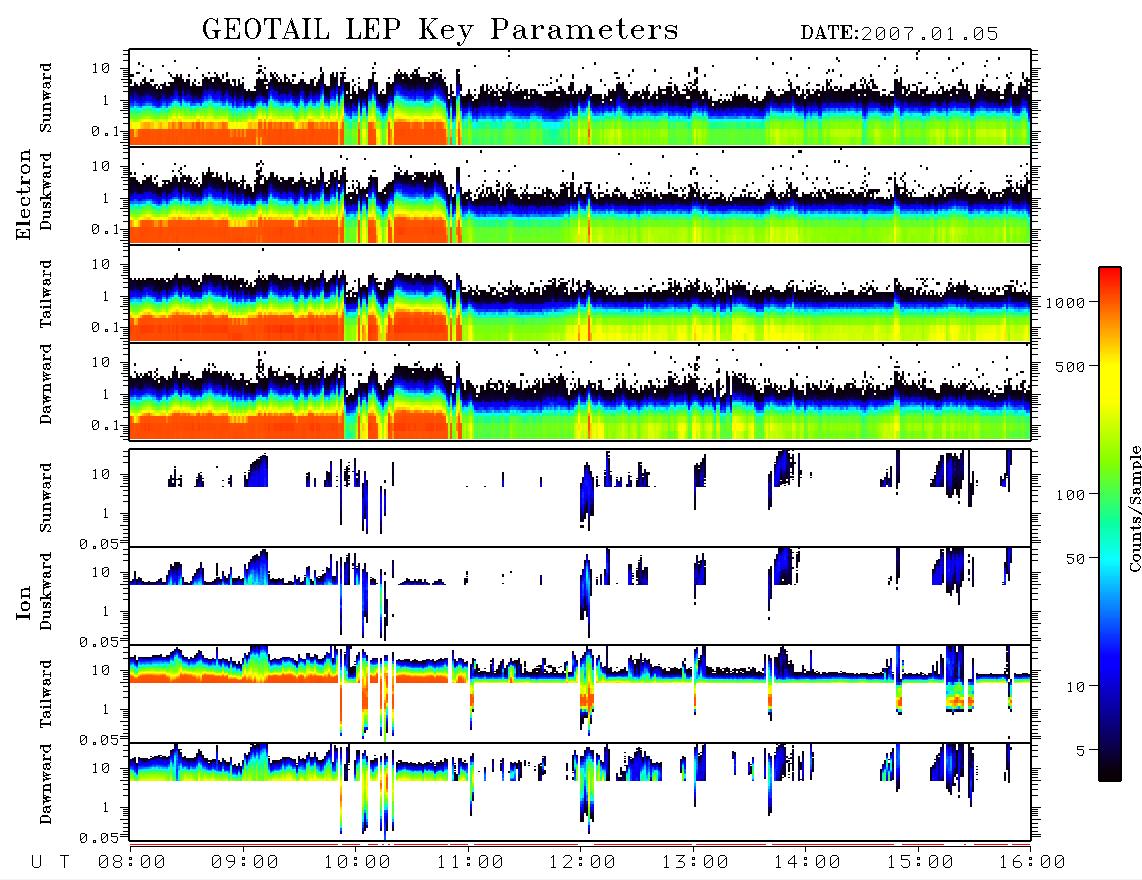Select the 16:00 time axis label

[1032, 863]
